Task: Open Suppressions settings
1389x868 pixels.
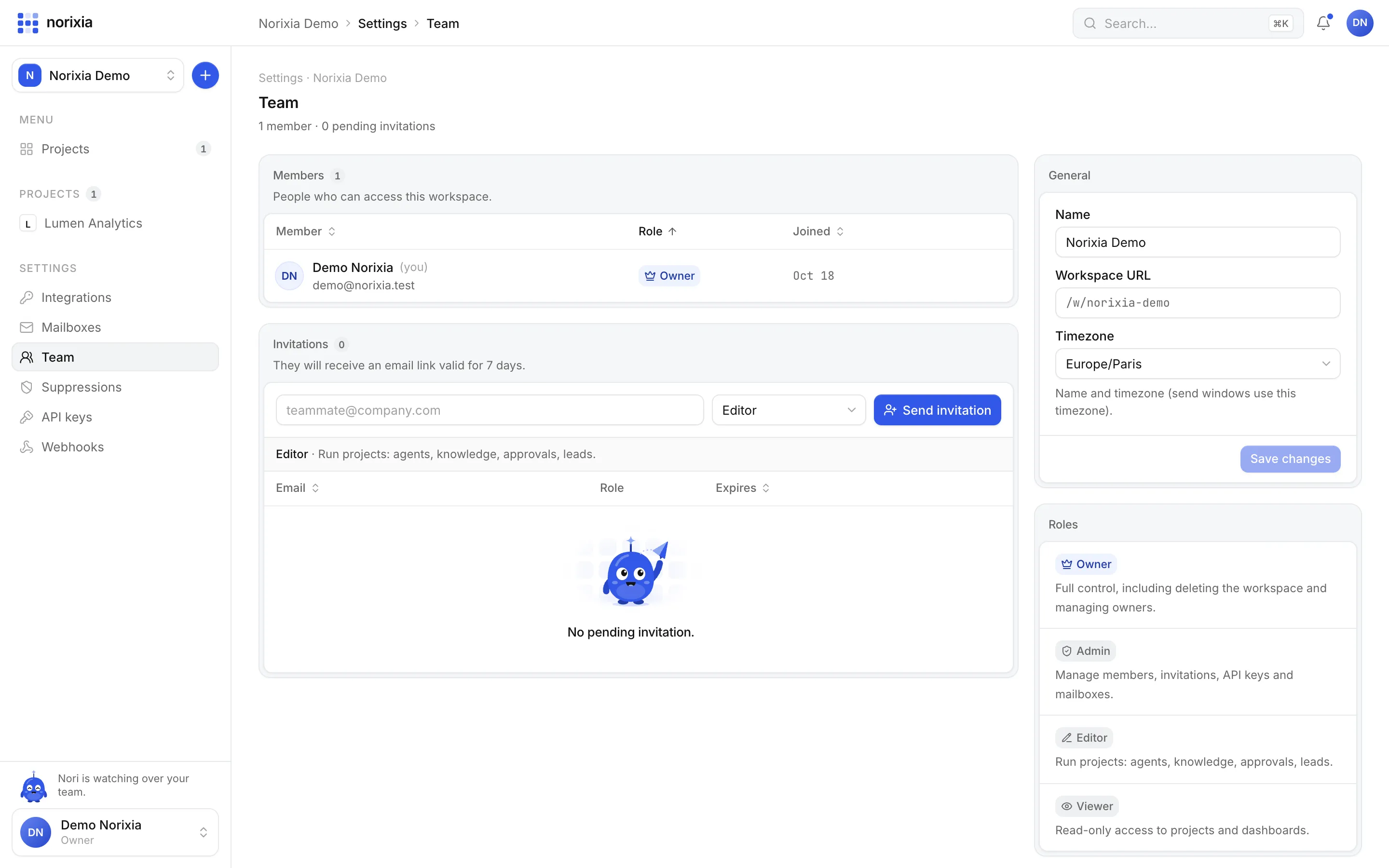Action: click(x=115, y=387)
